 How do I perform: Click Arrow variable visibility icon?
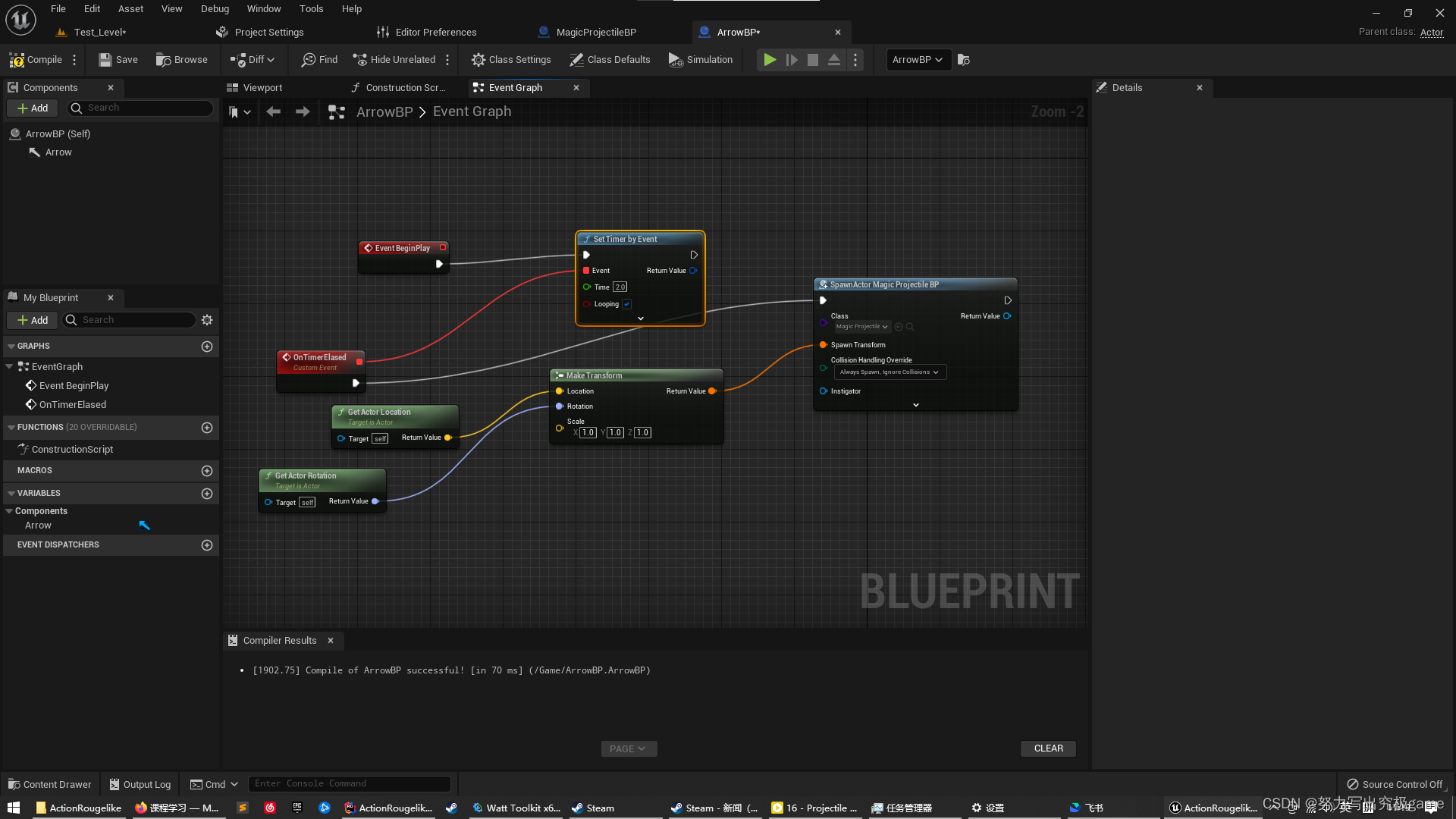coord(144,526)
